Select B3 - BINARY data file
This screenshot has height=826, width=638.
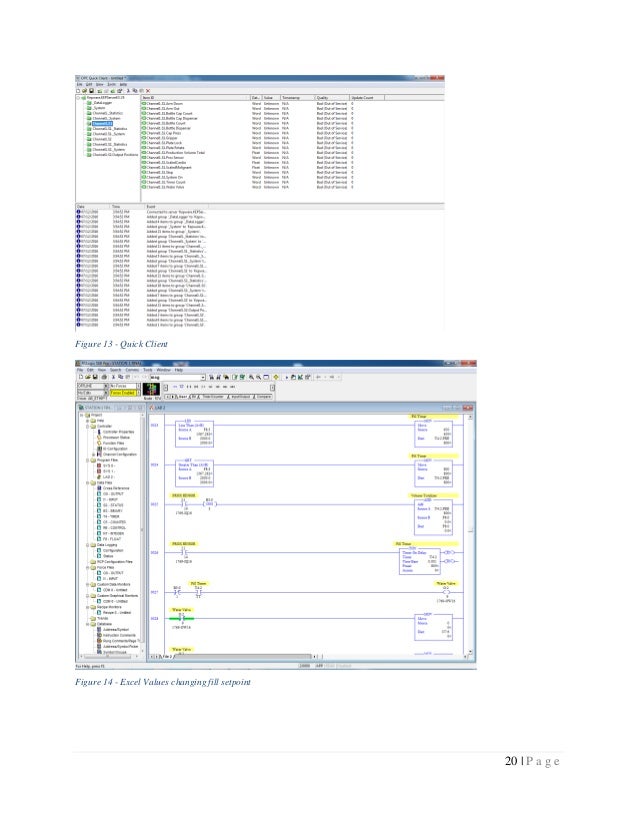pos(112,511)
